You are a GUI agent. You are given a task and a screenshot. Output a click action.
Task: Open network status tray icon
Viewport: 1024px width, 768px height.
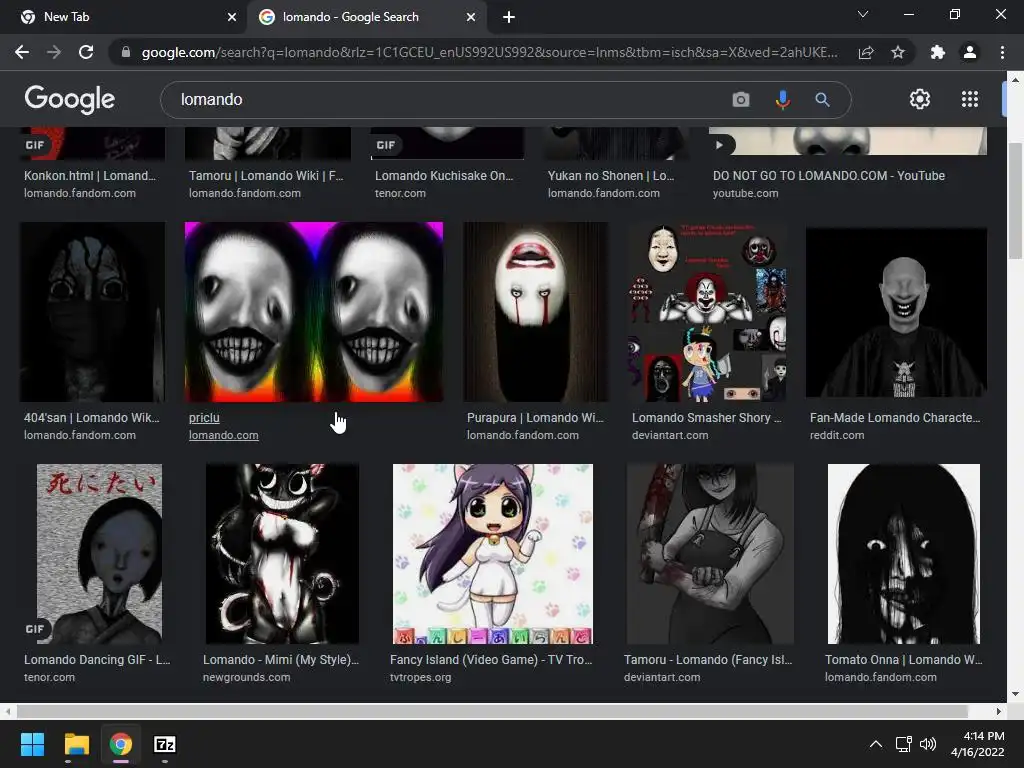click(x=903, y=744)
